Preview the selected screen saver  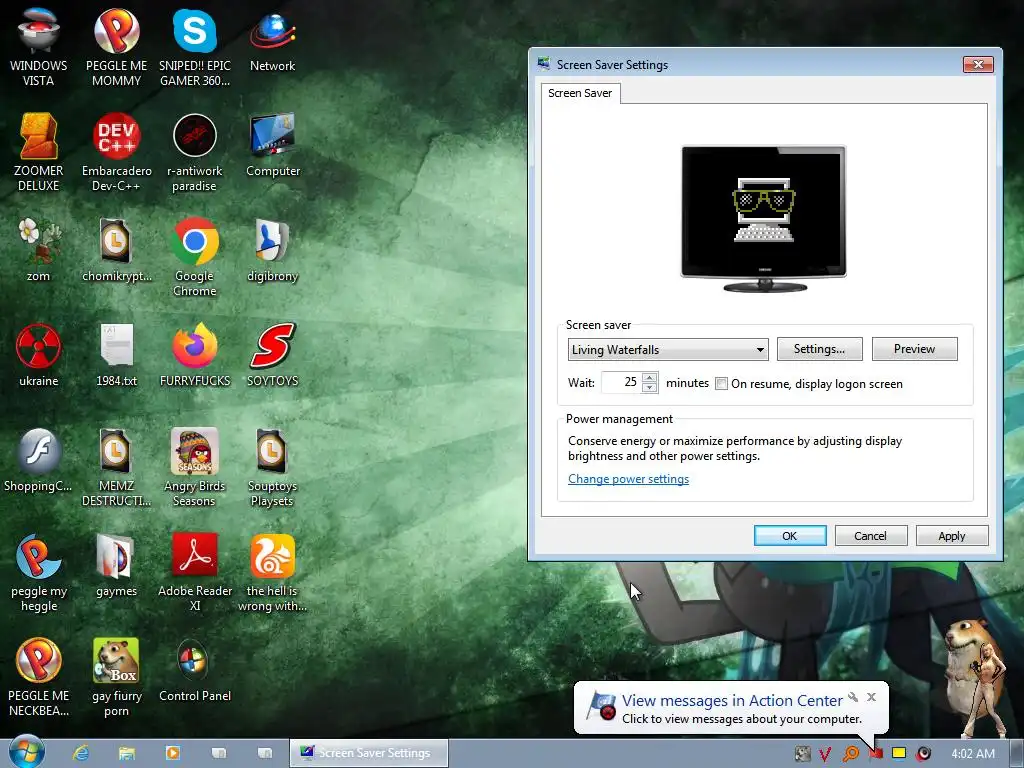pyautogui.click(x=914, y=349)
